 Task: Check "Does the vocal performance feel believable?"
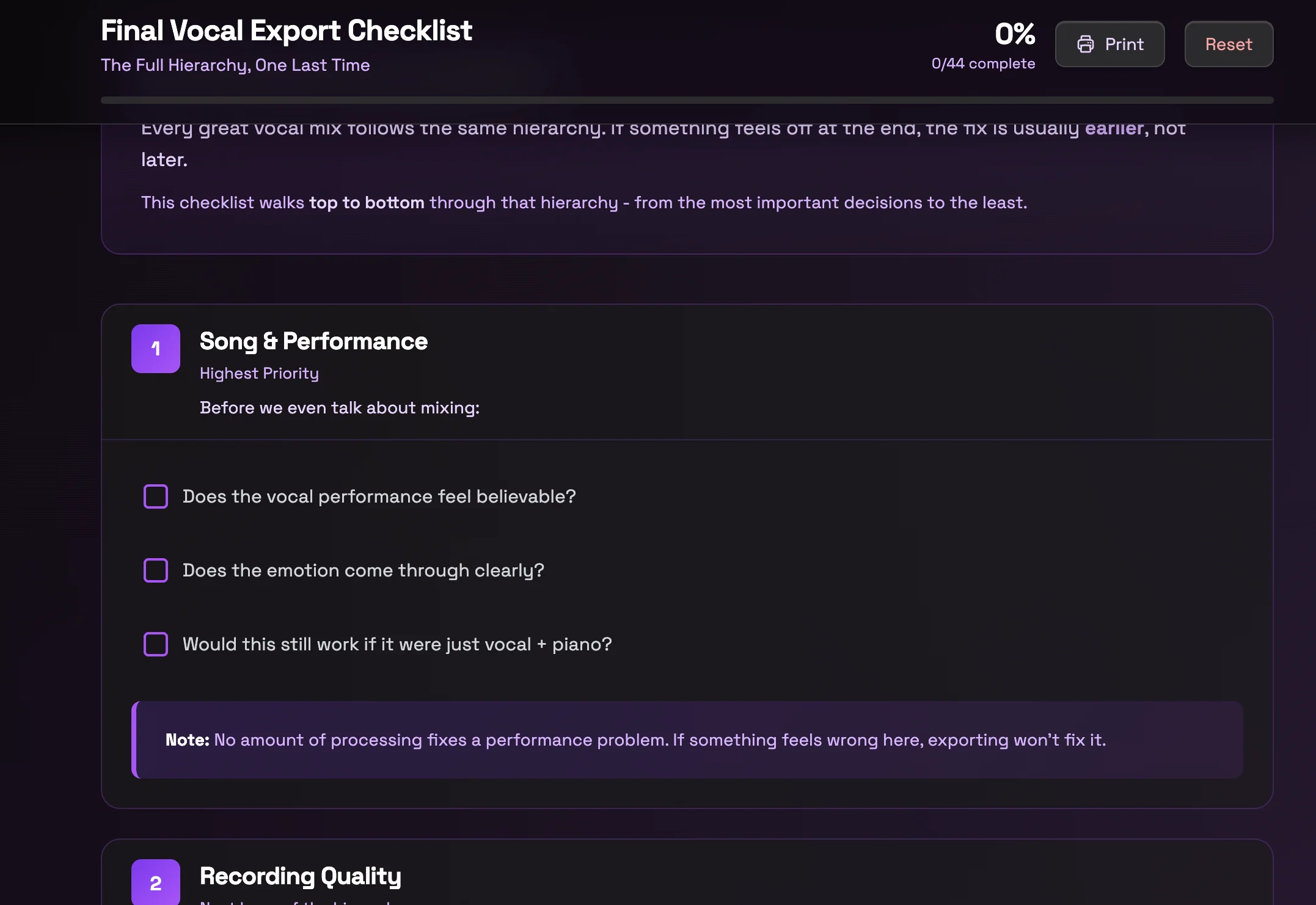156,496
